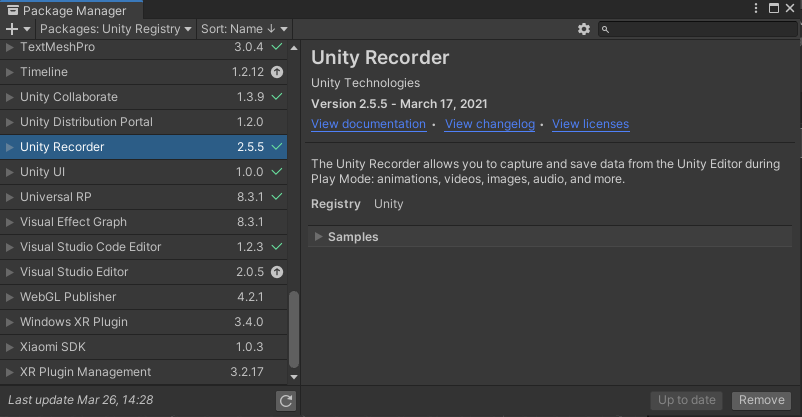Click the scroll-up arrow of package list
The image size is (802, 417).
294,48
